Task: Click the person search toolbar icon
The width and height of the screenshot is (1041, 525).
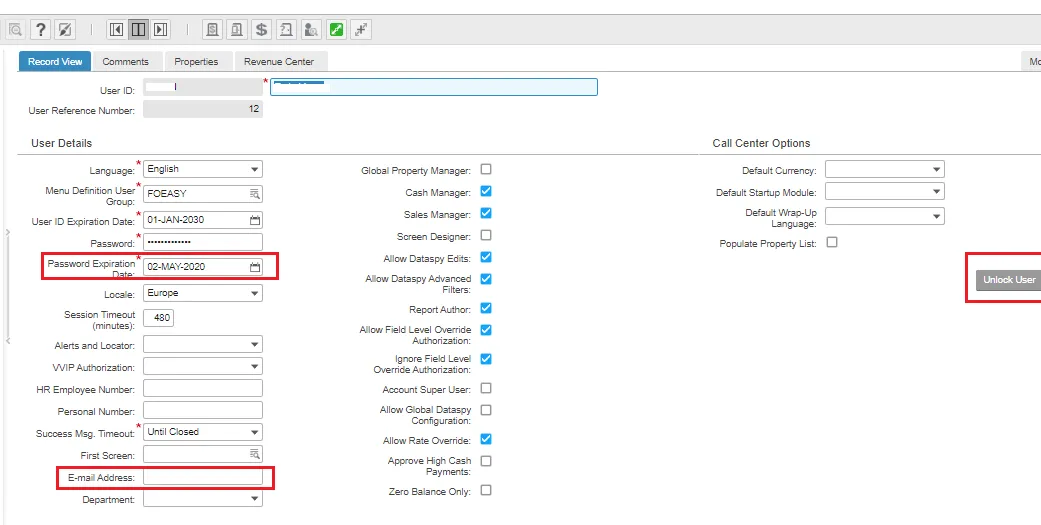Action: pyautogui.click(x=311, y=29)
